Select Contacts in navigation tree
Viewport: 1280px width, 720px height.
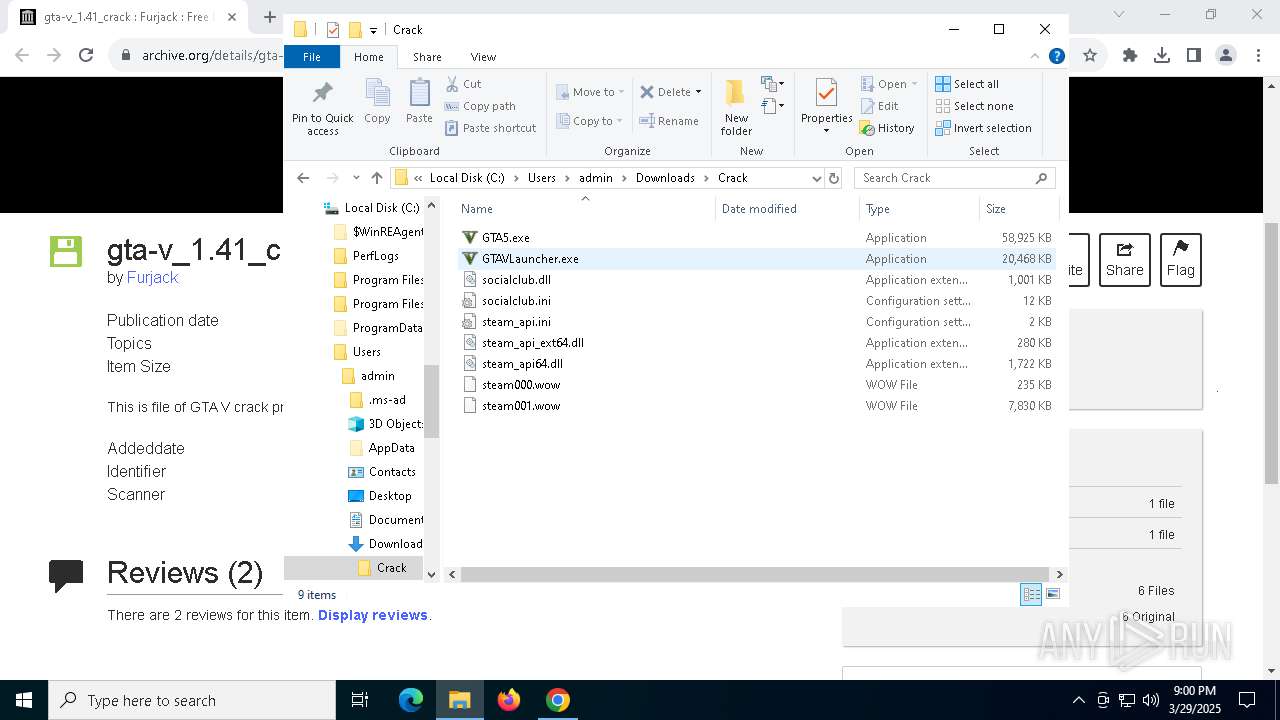click(392, 472)
